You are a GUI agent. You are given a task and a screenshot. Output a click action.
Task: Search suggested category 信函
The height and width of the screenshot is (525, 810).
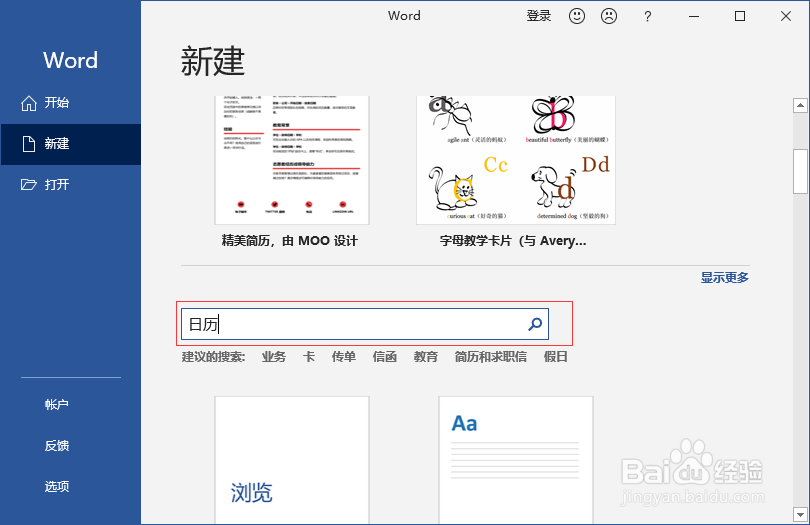[385, 357]
